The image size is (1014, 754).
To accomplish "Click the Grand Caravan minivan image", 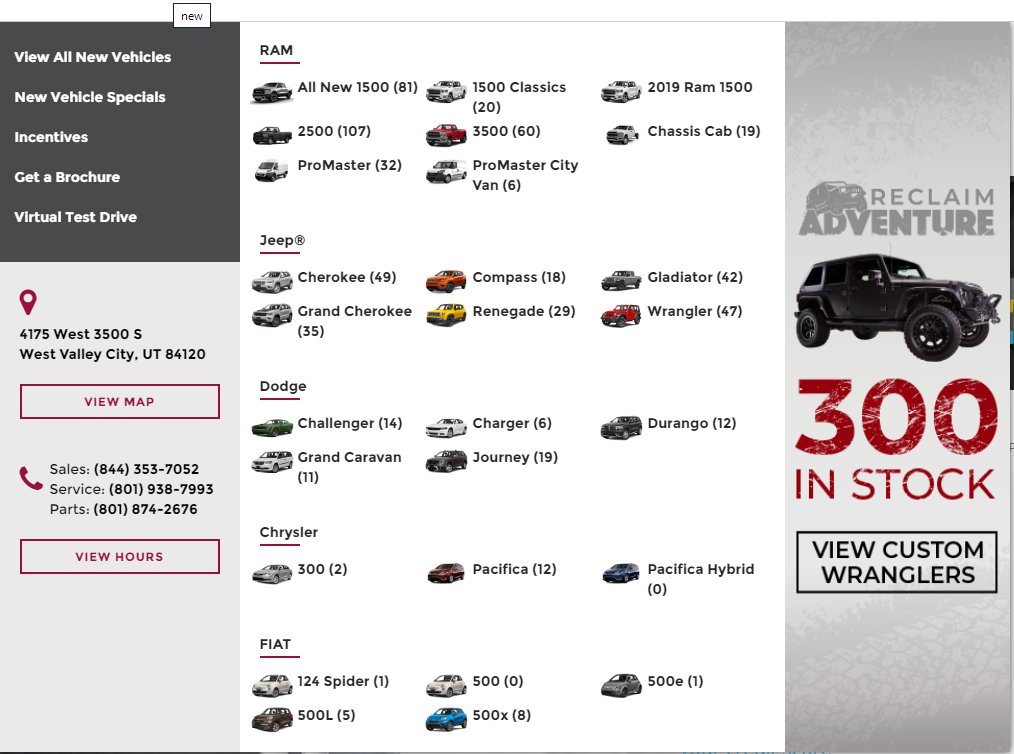I will tap(272, 462).
